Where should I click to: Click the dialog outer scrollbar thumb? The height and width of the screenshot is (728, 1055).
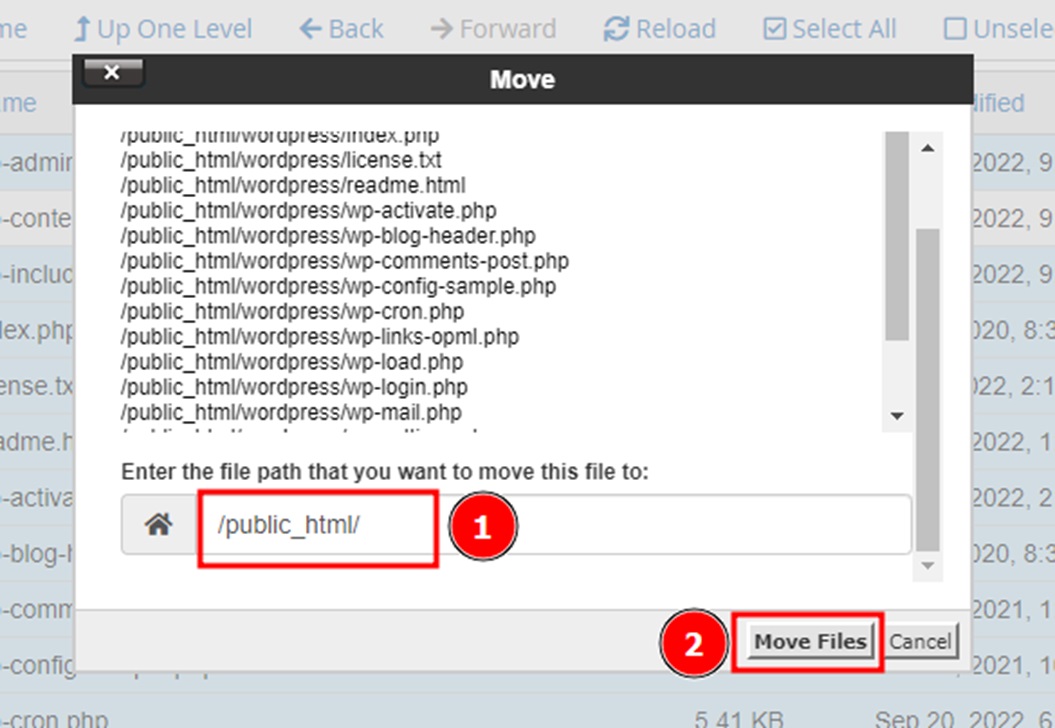pos(928,390)
